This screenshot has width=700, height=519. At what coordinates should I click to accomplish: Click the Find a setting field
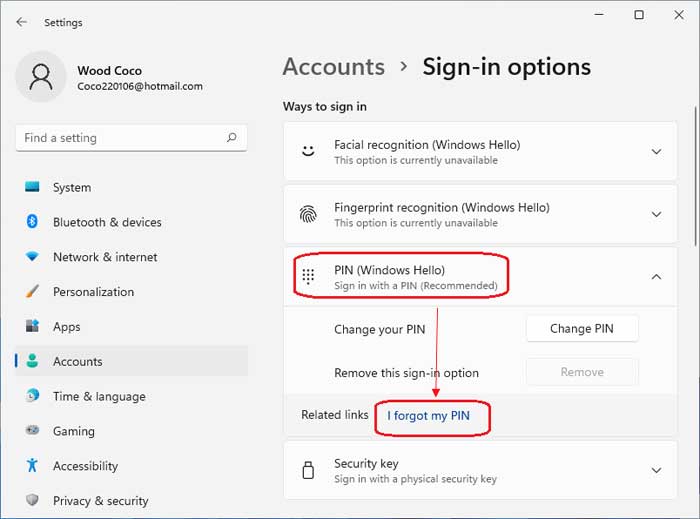click(x=131, y=137)
